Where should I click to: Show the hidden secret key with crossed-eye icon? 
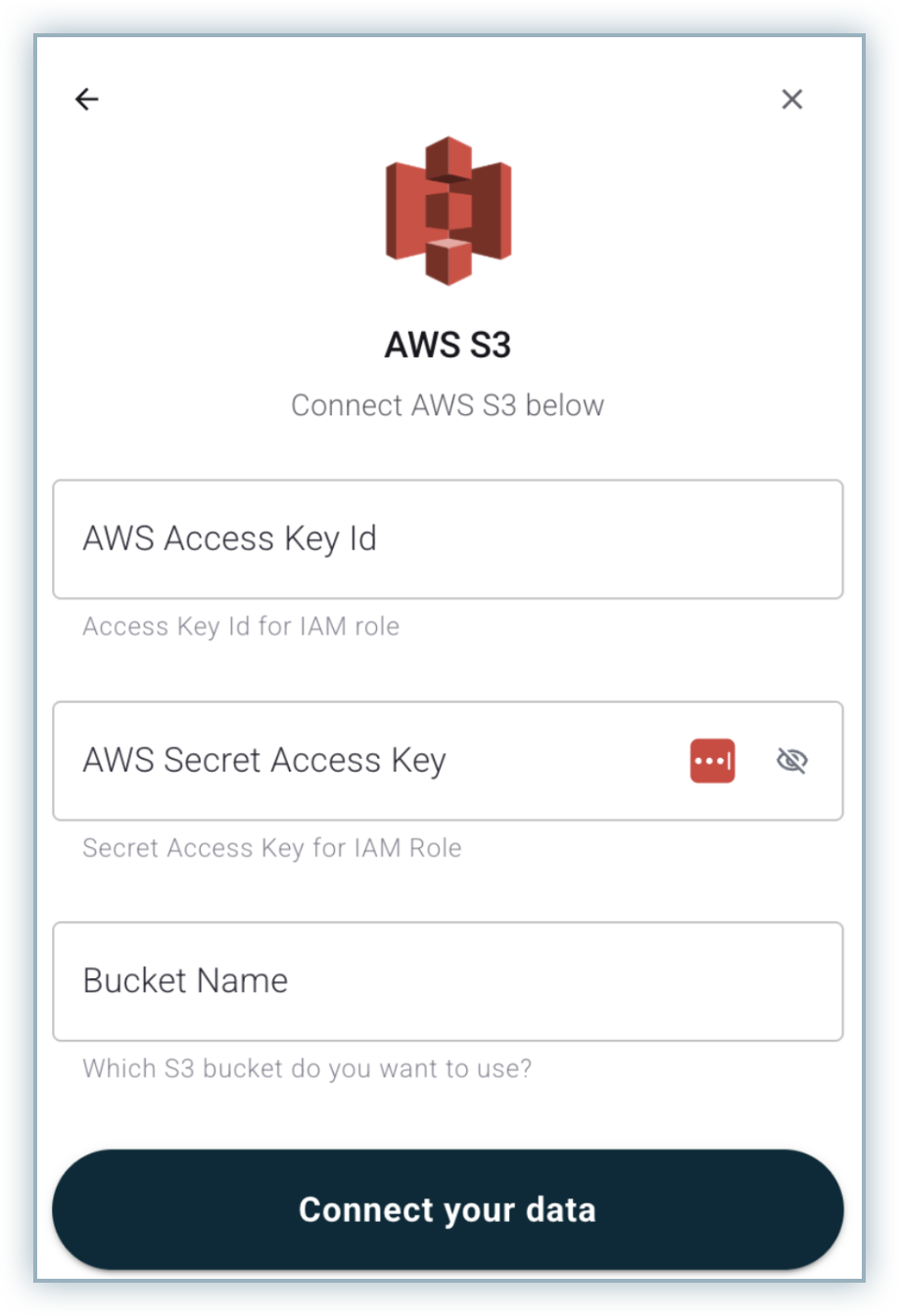[791, 761]
